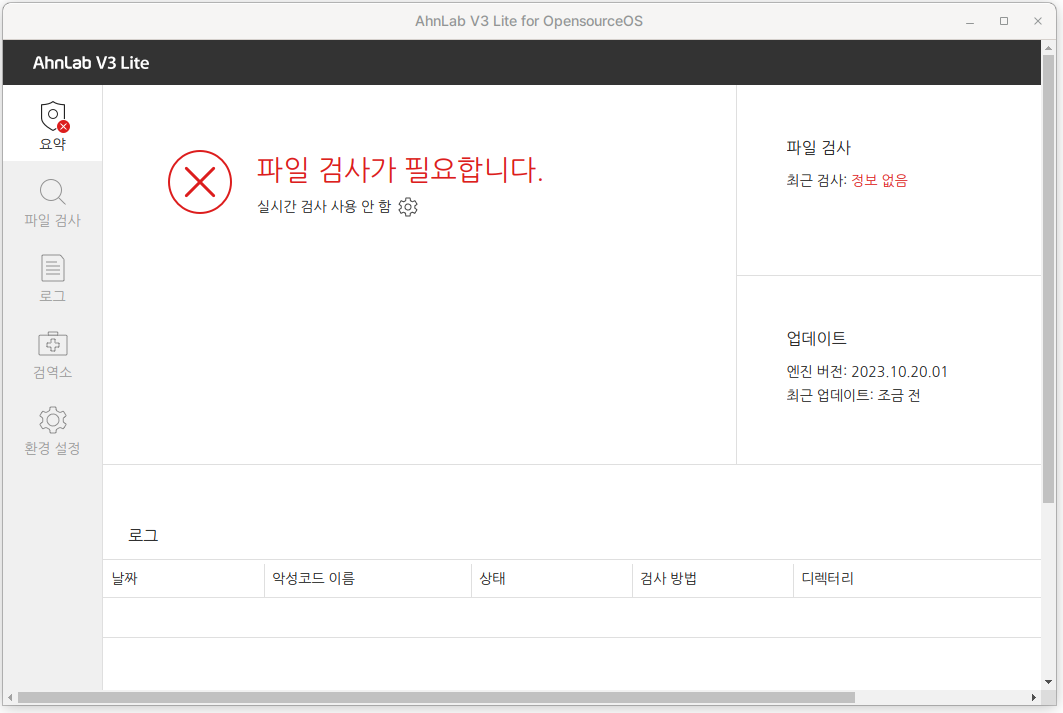This screenshot has width=1063, height=713.
Task: Click the 파일 검사가 필요합니다 heading
Action: (400, 169)
